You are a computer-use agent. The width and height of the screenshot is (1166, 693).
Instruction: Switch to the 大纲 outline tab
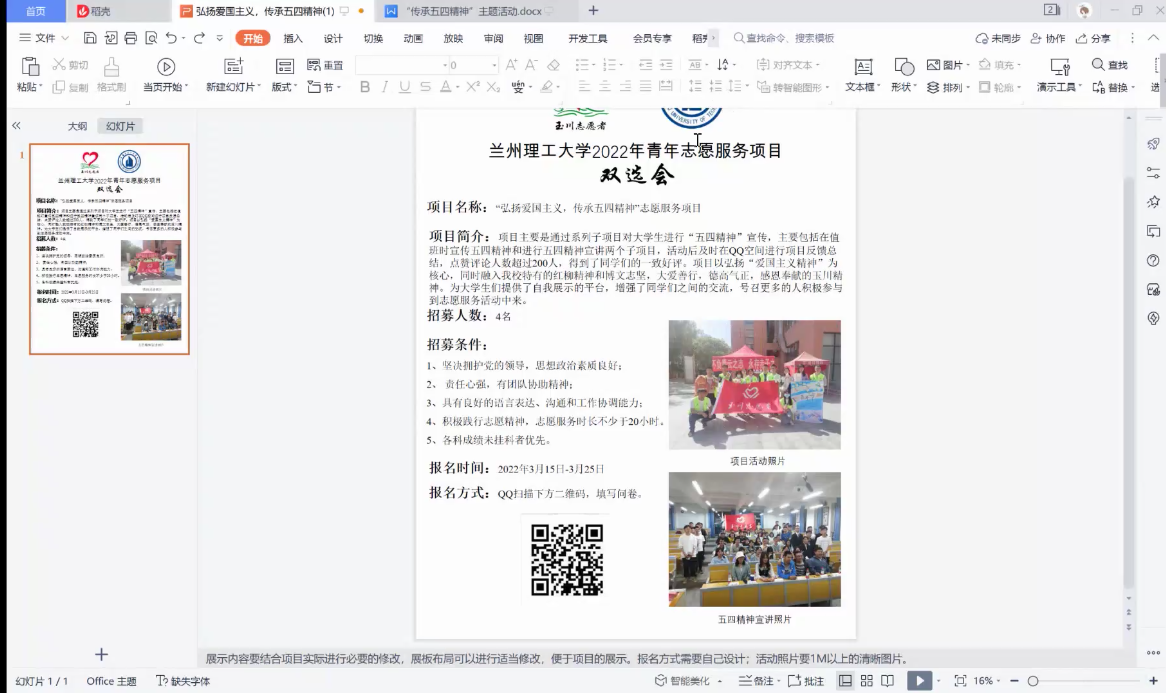tap(77, 126)
